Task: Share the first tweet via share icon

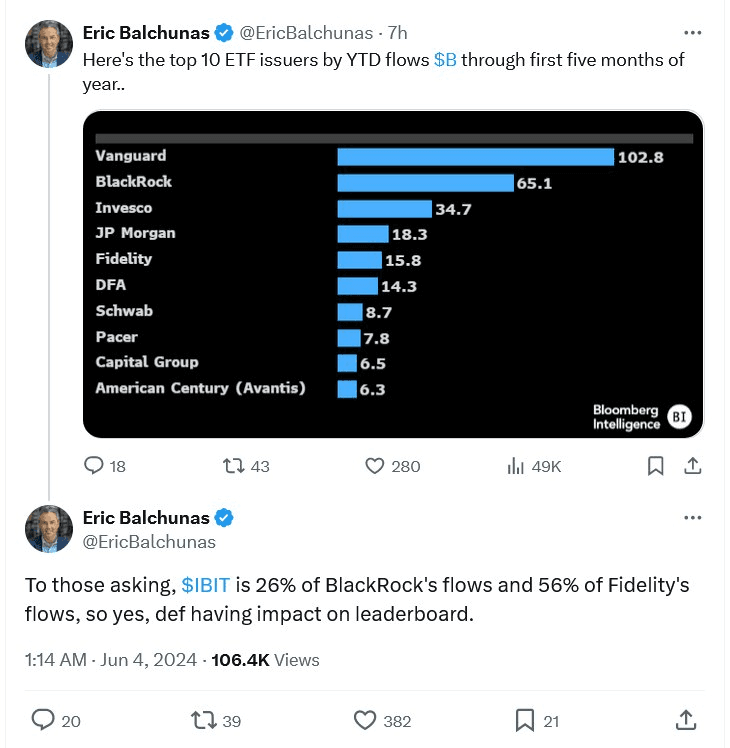Action: [x=692, y=466]
